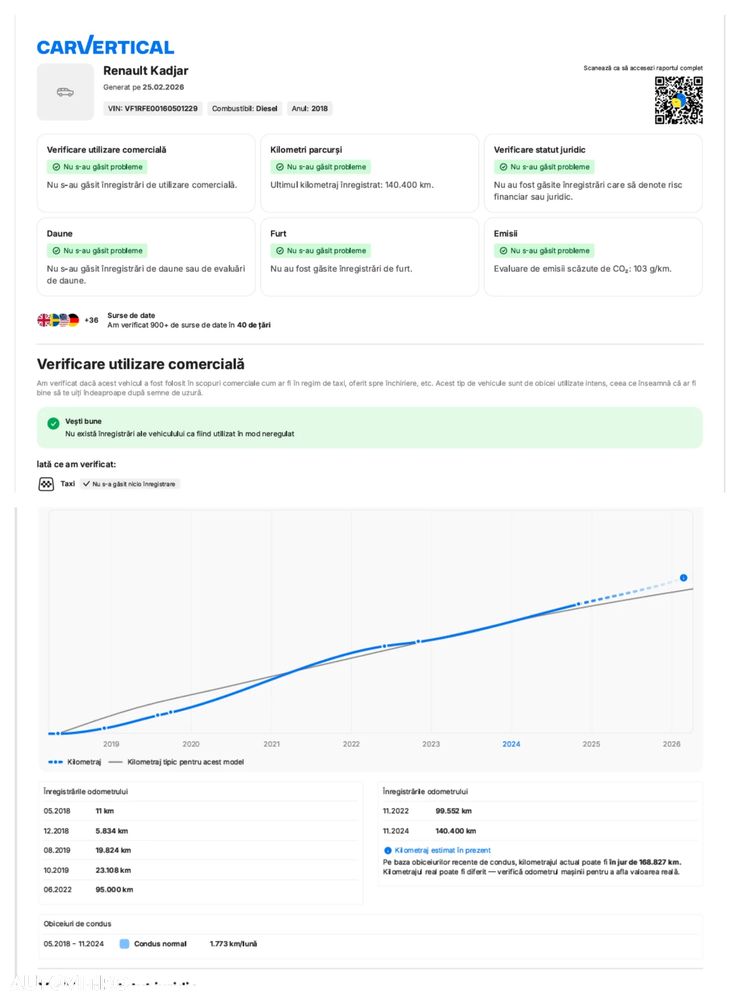Image resolution: width=740 pixels, height=1000 pixels.
Task: Click the Daune no-problems status badge
Action: tap(98, 251)
